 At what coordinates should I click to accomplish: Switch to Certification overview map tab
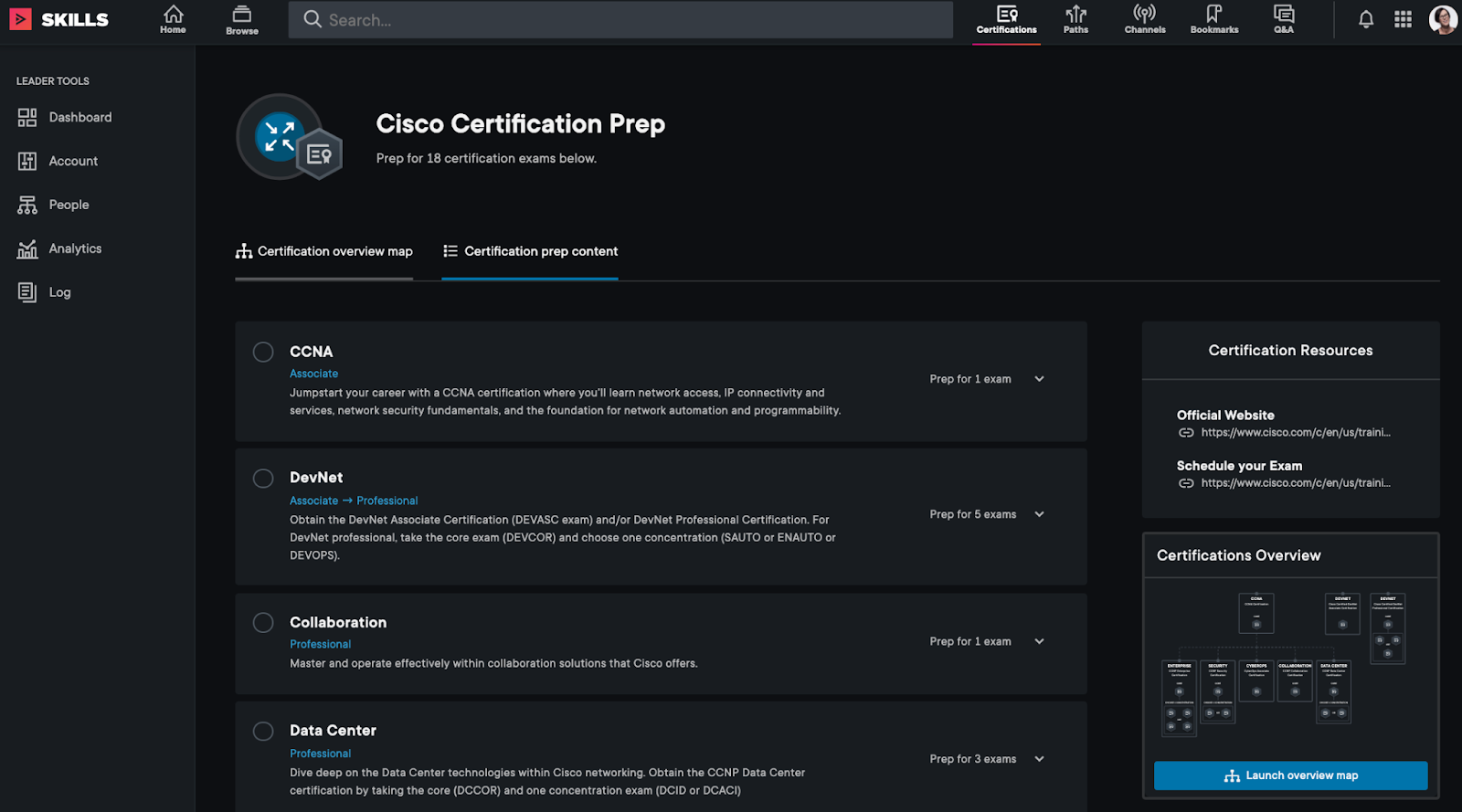324,251
